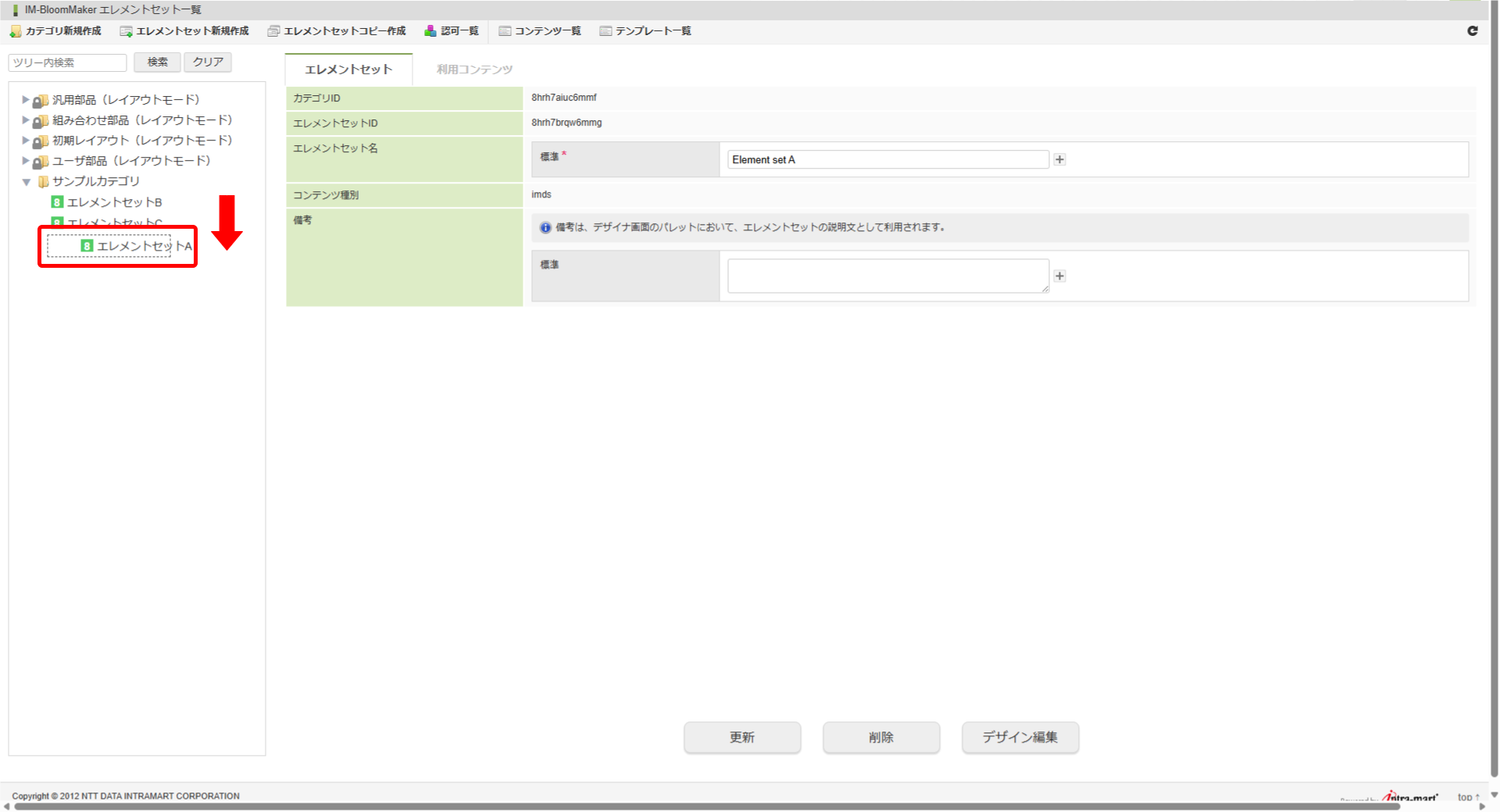
Task: Focus the ツリー内検索 search field
Action: tap(67, 62)
